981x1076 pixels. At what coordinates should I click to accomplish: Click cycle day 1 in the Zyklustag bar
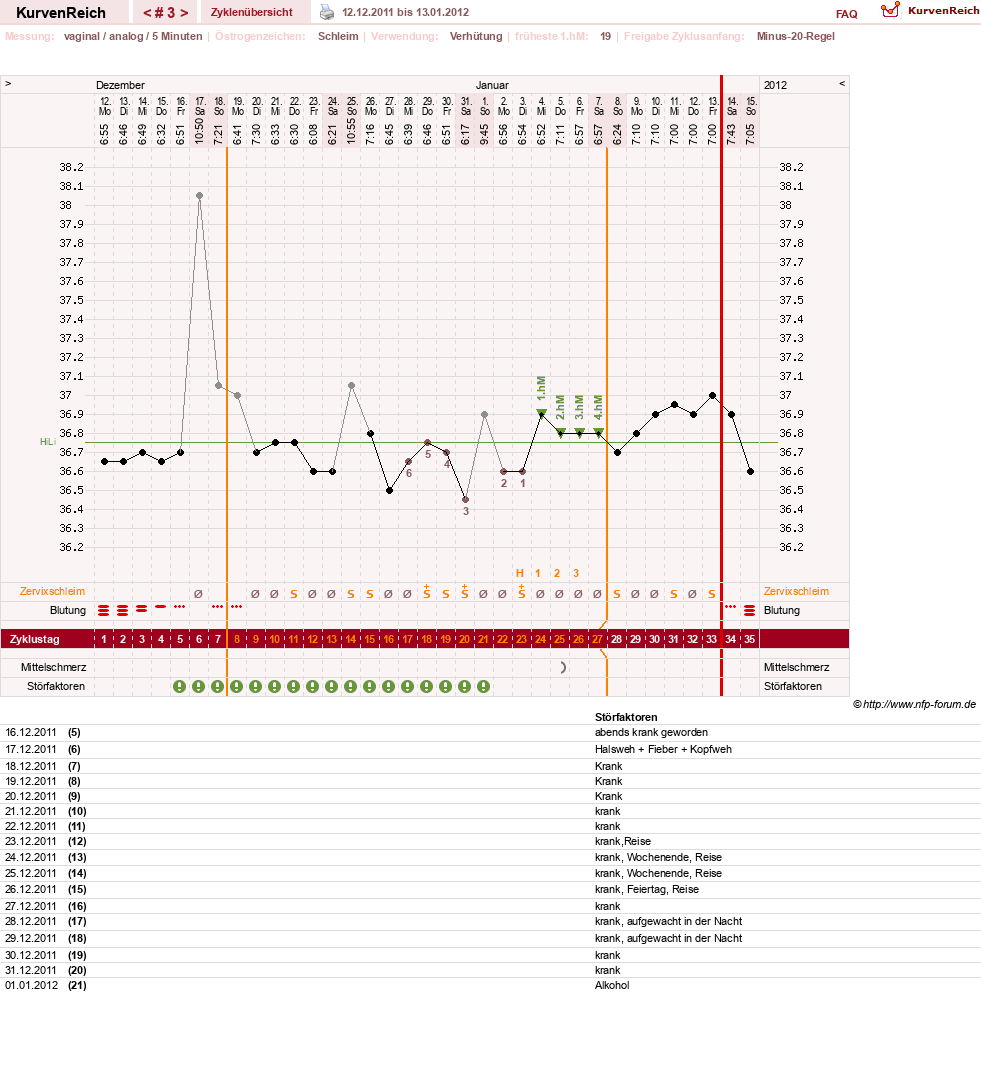tap(104, 639)
